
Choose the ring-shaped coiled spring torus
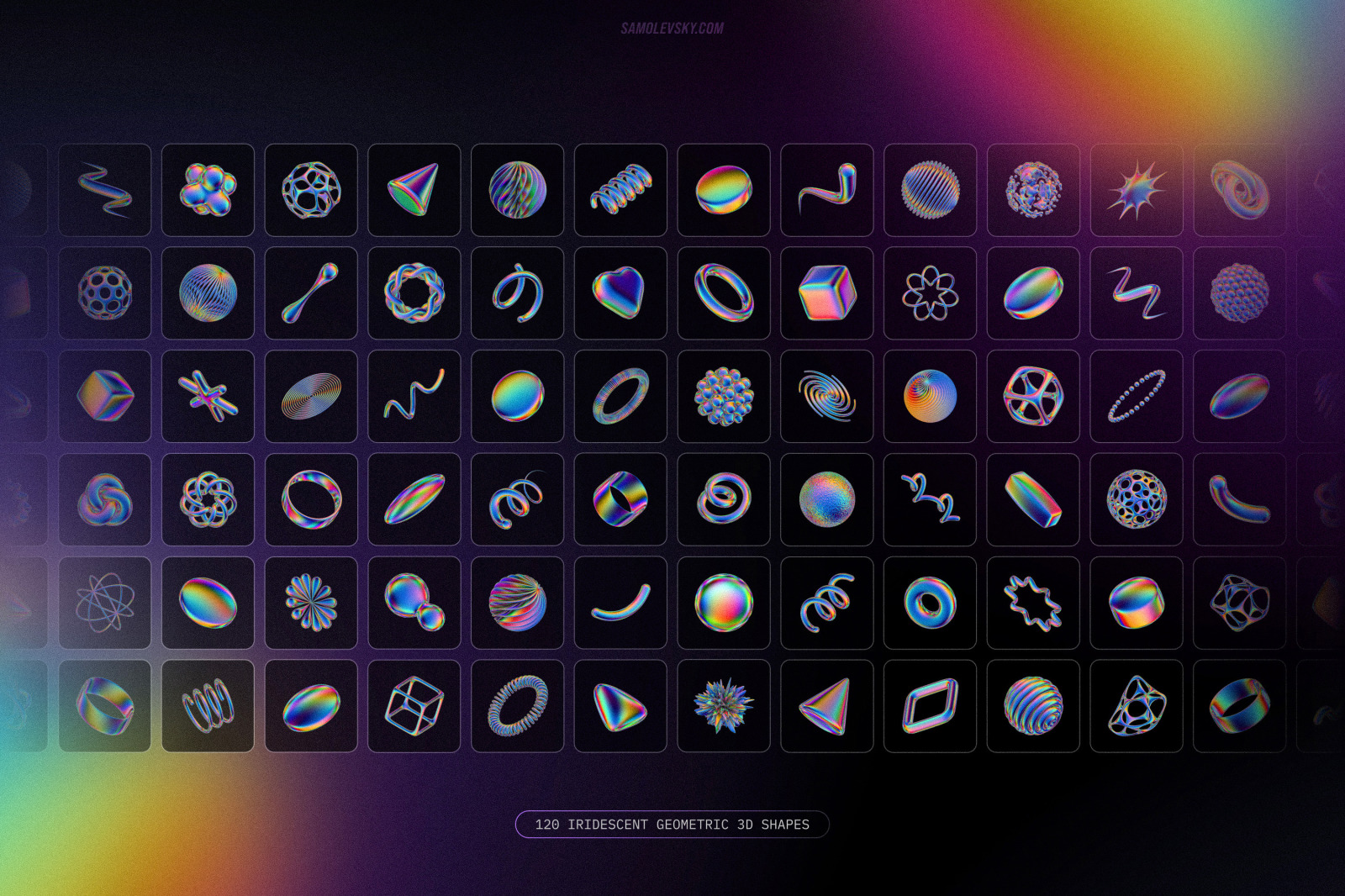point(517,706)
